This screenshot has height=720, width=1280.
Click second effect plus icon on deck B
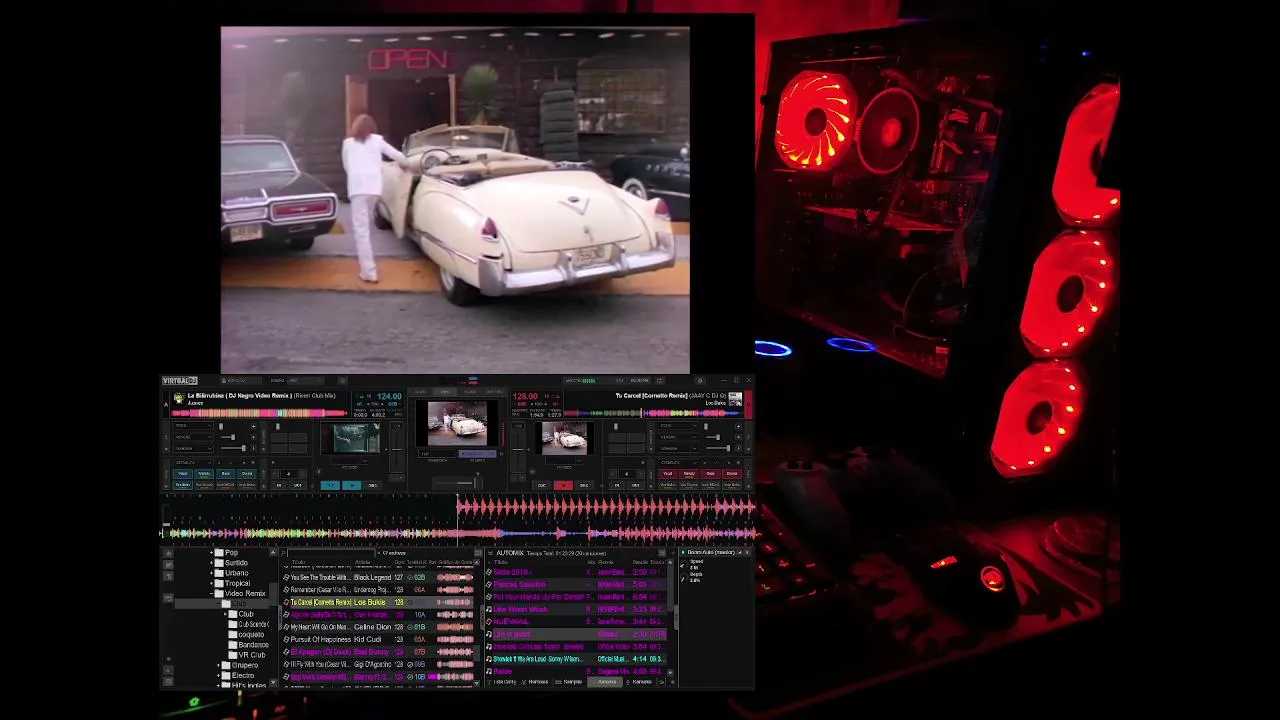coord(738,437)
